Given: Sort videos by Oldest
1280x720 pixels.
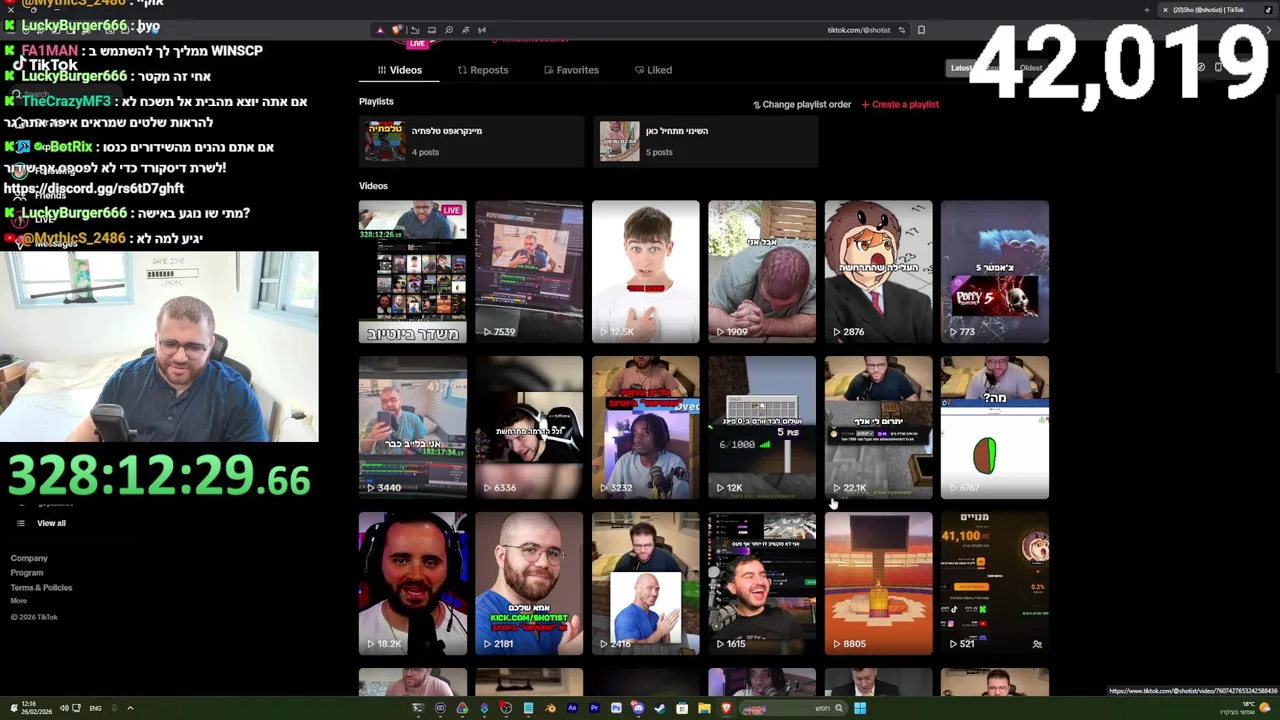Looking at the screenshot, I should [1030, 68].
